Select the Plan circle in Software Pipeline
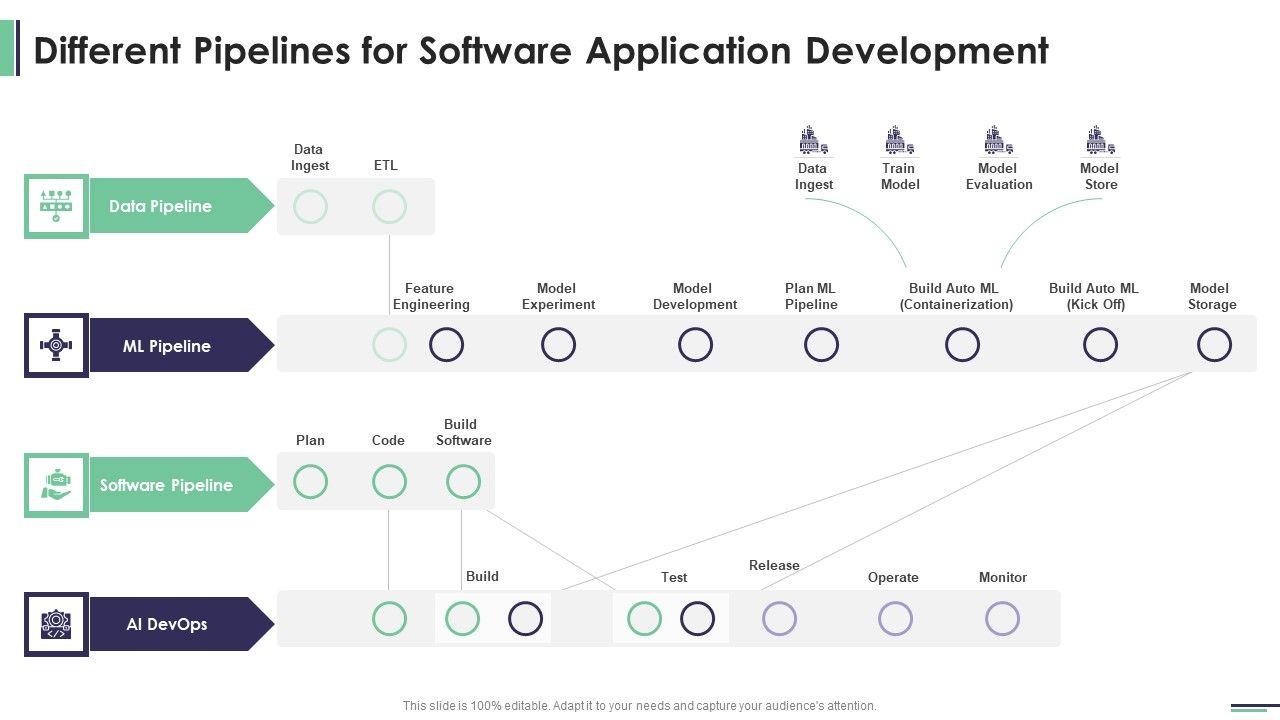Image resolution: width=1280 pixels, height=720 pixels. pos(310,482)
